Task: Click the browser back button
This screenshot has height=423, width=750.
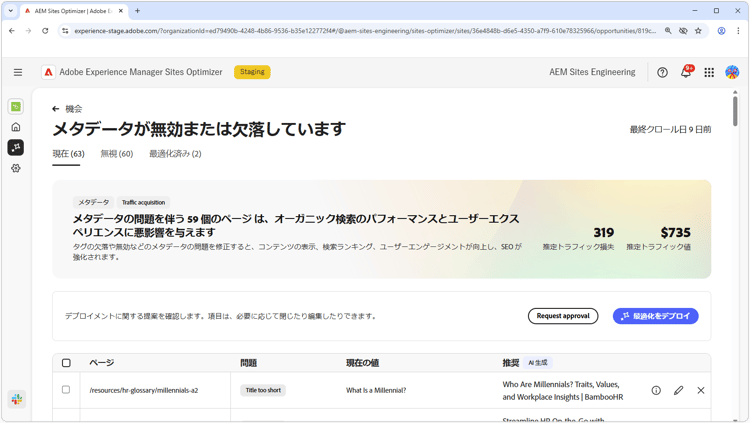Action: [x=12, y=31]
